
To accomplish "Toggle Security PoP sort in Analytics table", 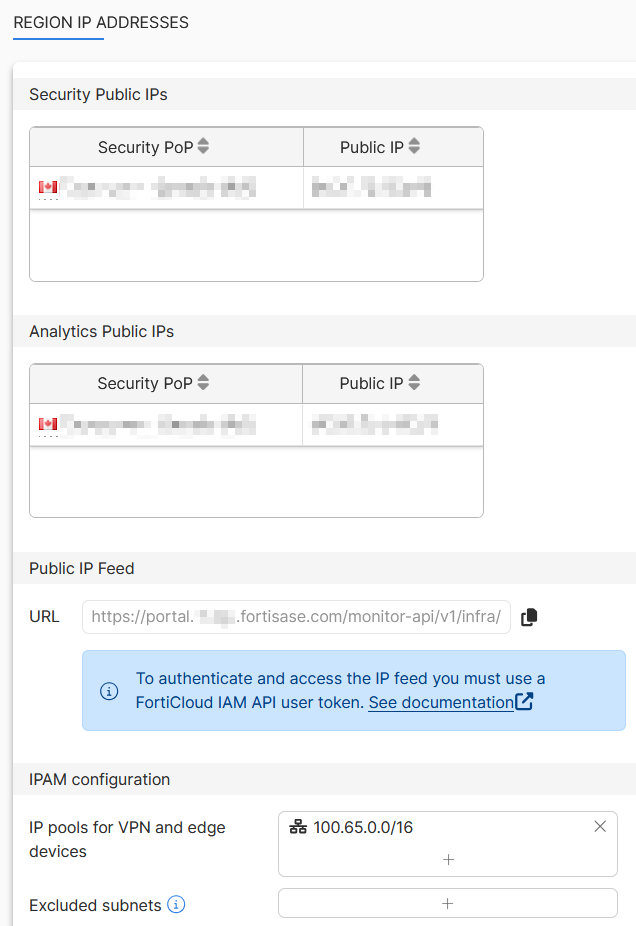I will (x=204, y=384).
